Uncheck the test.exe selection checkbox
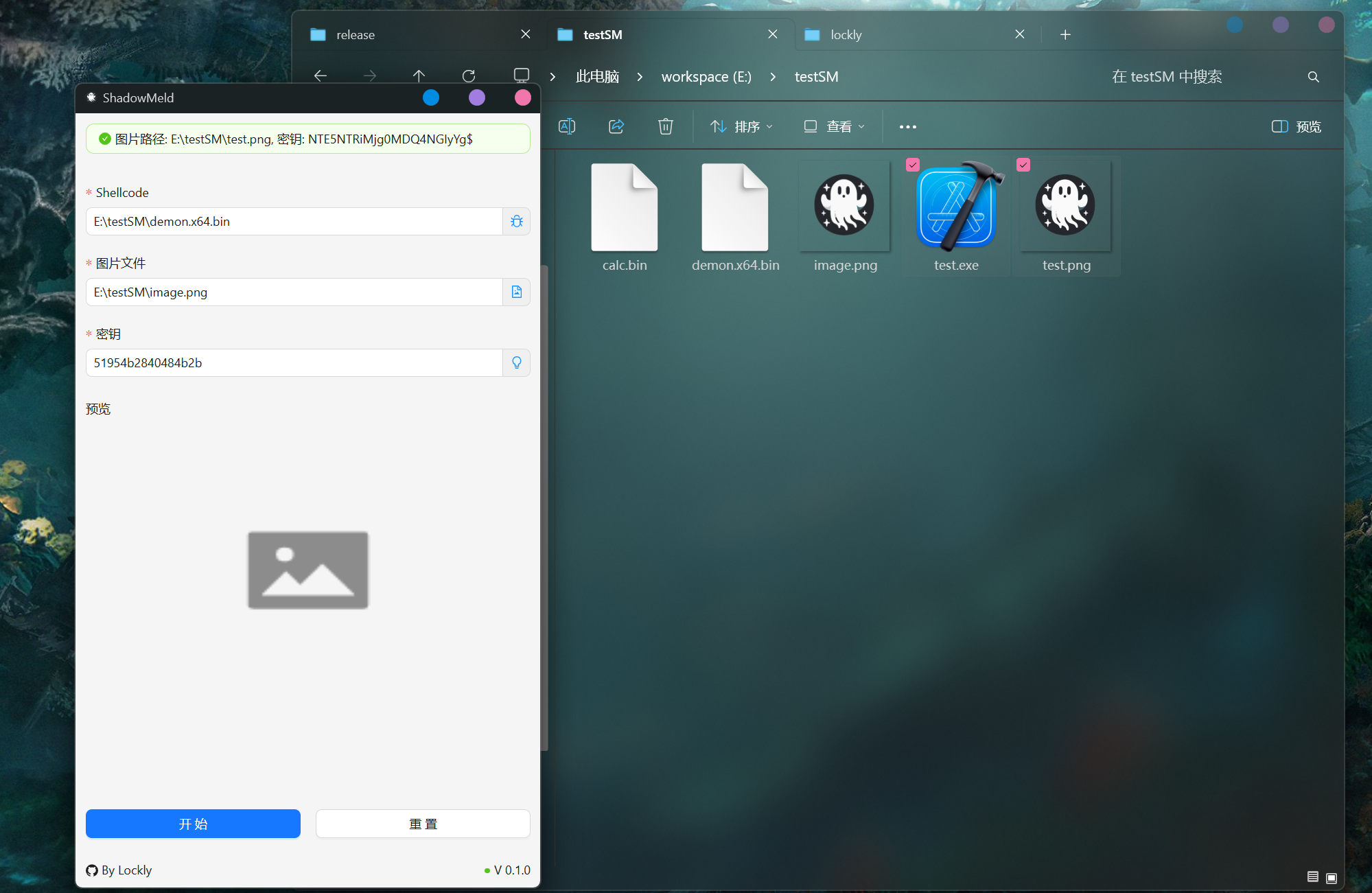This screenshot has height=893, width=1372. tap(912, 165)
